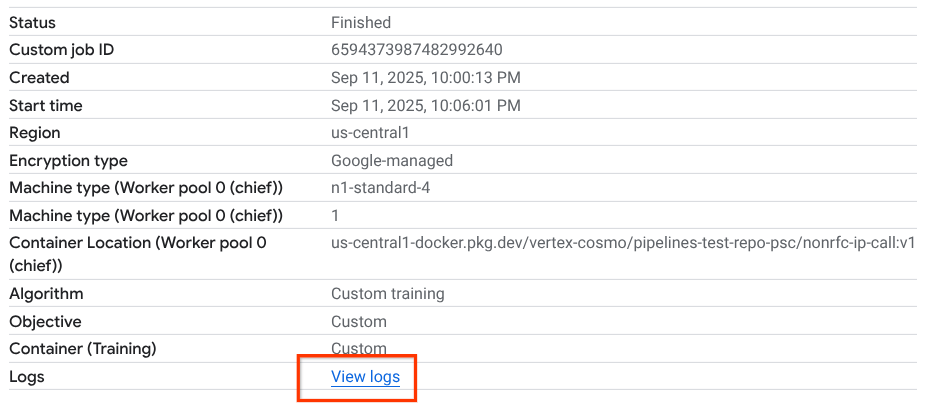Screen dimensions: 944x406
Task: Click the Custom training algorithm value
Action: (x=388, y=294)
